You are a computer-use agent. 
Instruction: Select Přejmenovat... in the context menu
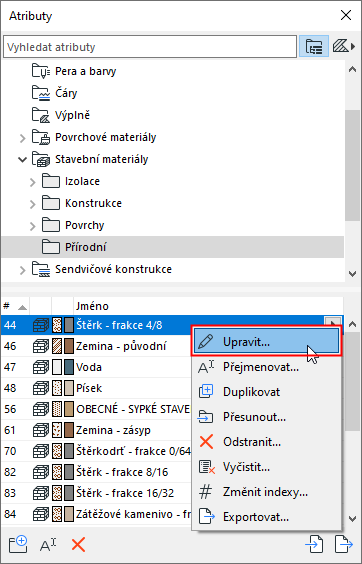266,367
